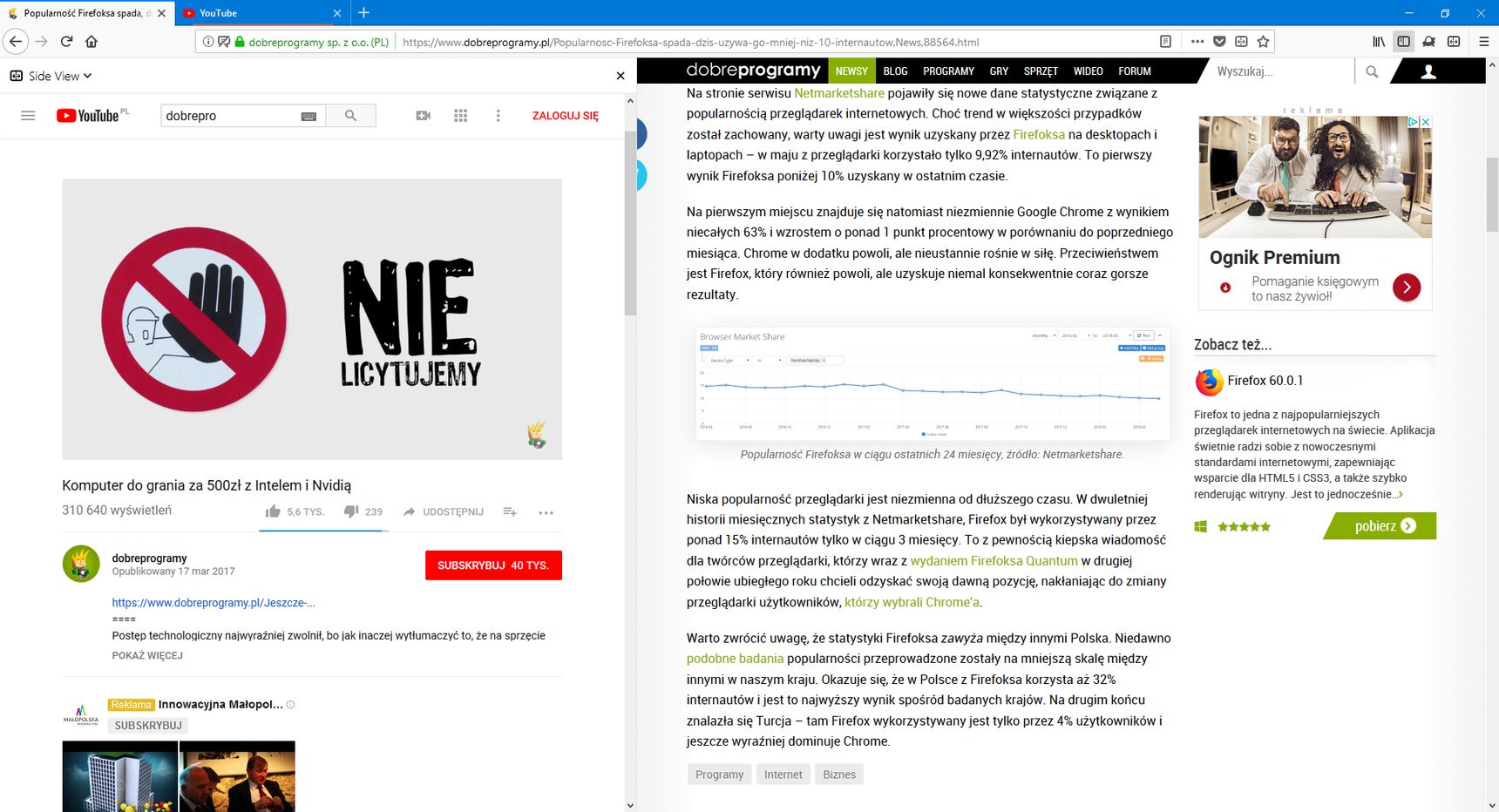1499x812 pixels.
Task: Open the browser home page
Action: pyautogui.click(x=92, y=41)
